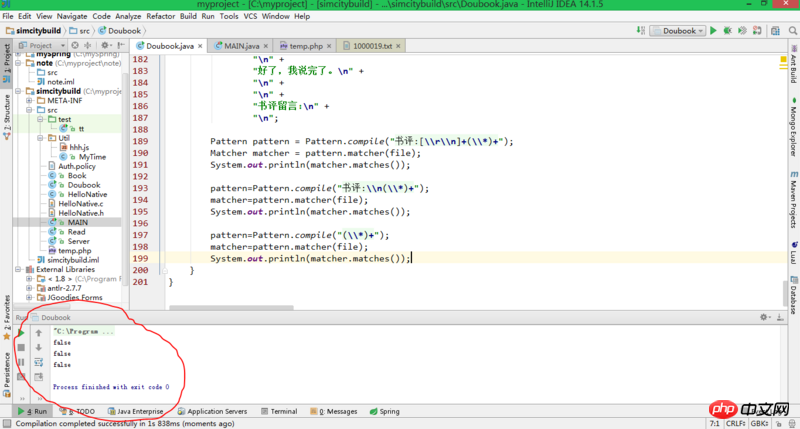Close the temp.php tab
Screen dimensions: 800x429
[x=329, y=46]
